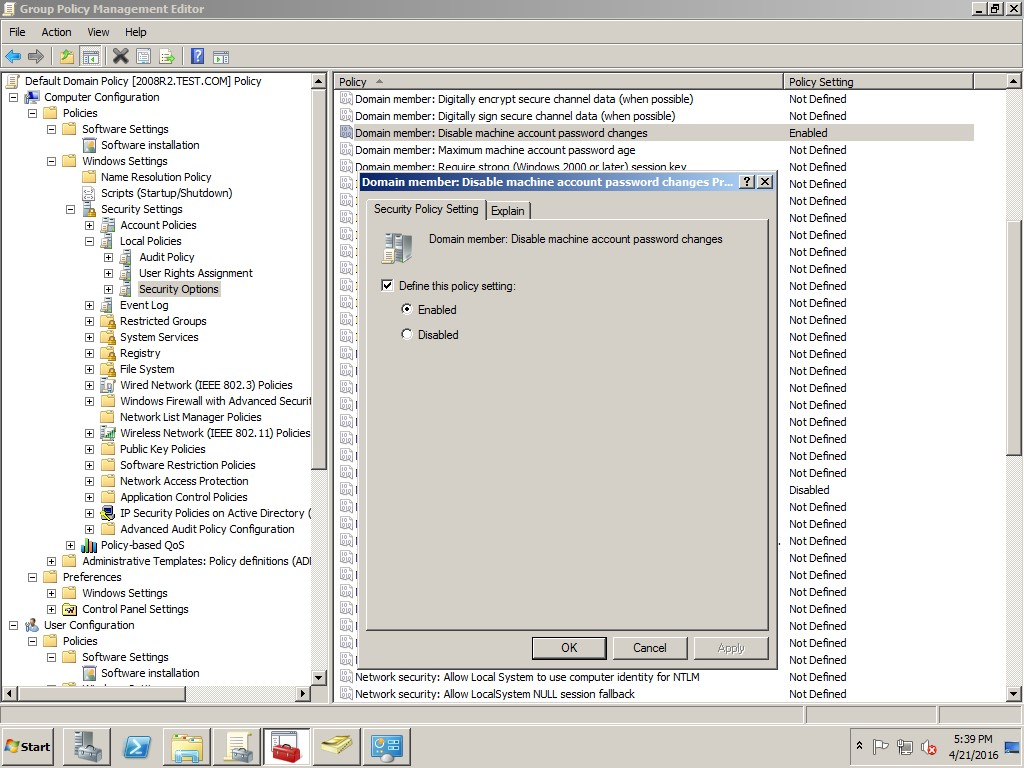Click the policy list vertical scrollbar thumb
Screen dimensions: 1024x768
coord(1013,338)
